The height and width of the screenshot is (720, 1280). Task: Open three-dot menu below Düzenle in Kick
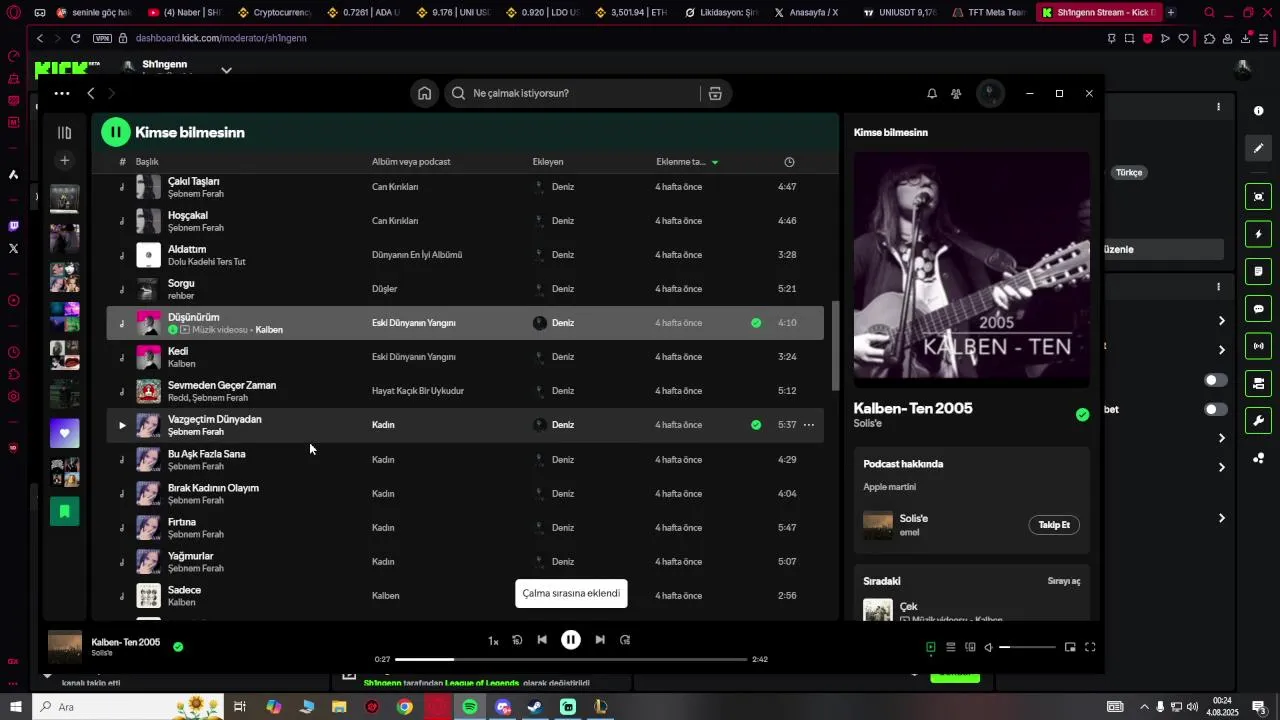click(1218, 287)
